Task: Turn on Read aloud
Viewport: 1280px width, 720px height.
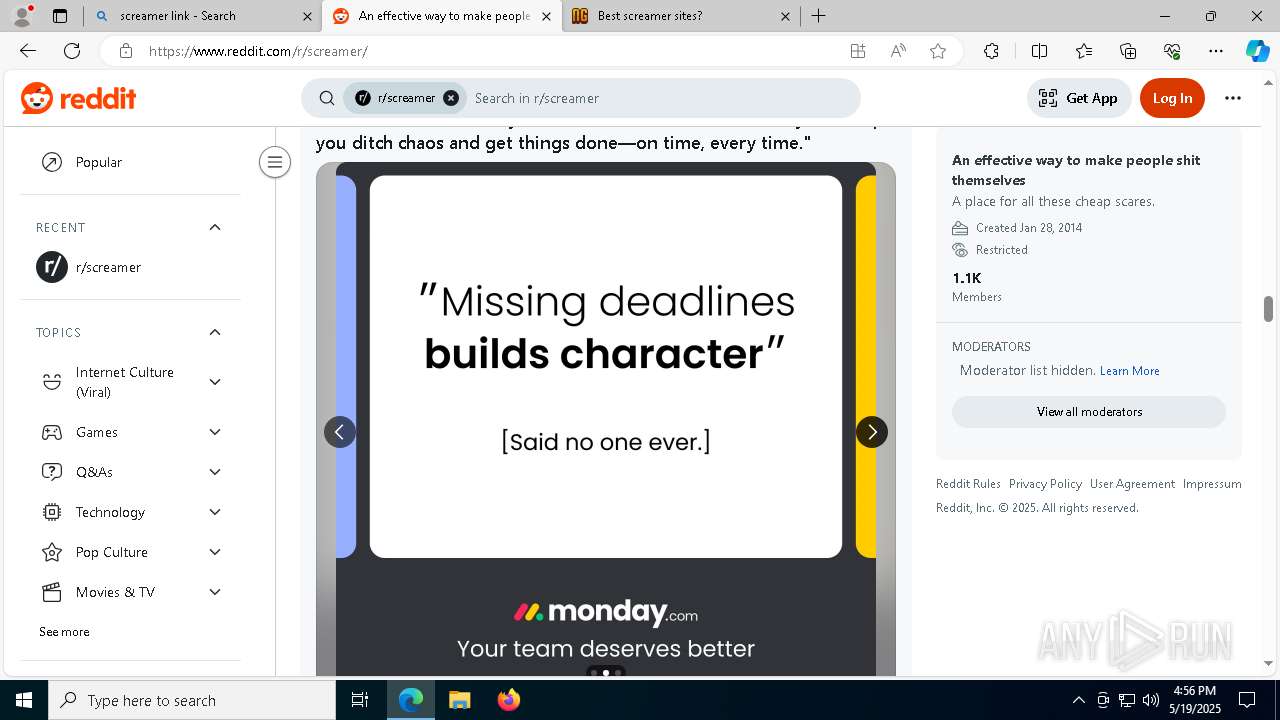Action: click(x=898, y=51)
